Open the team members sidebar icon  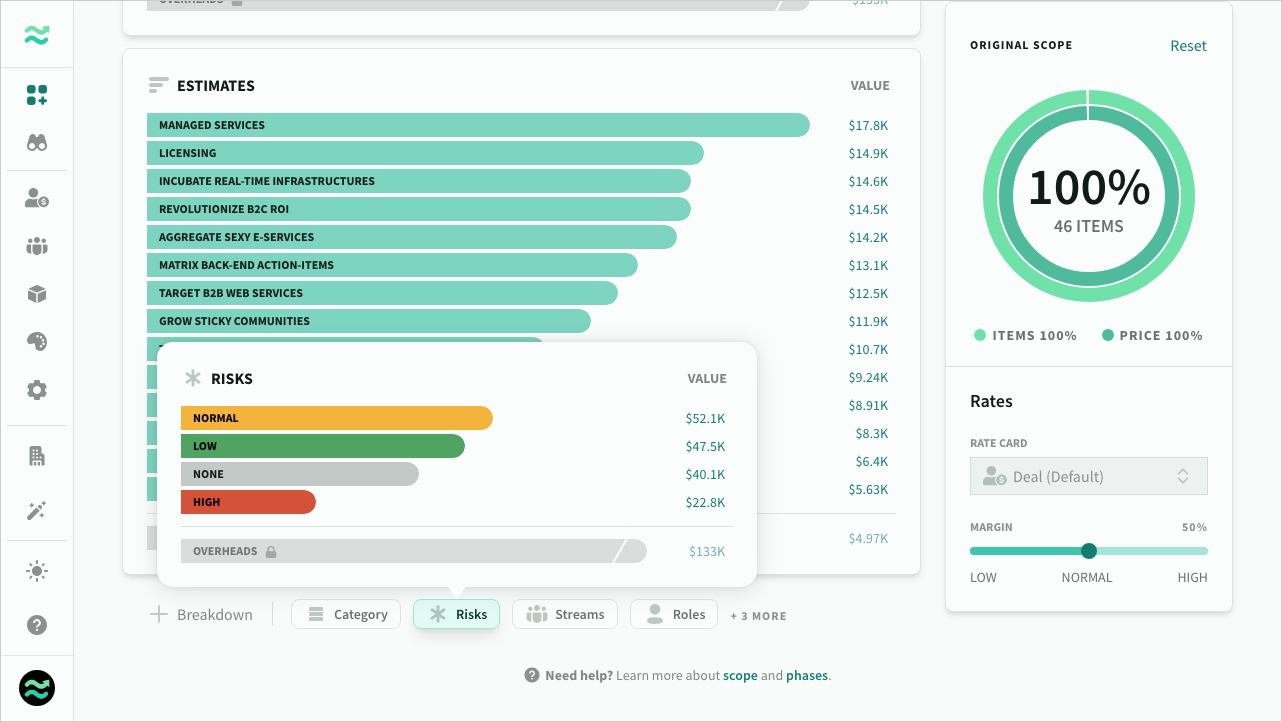point(37,246)
